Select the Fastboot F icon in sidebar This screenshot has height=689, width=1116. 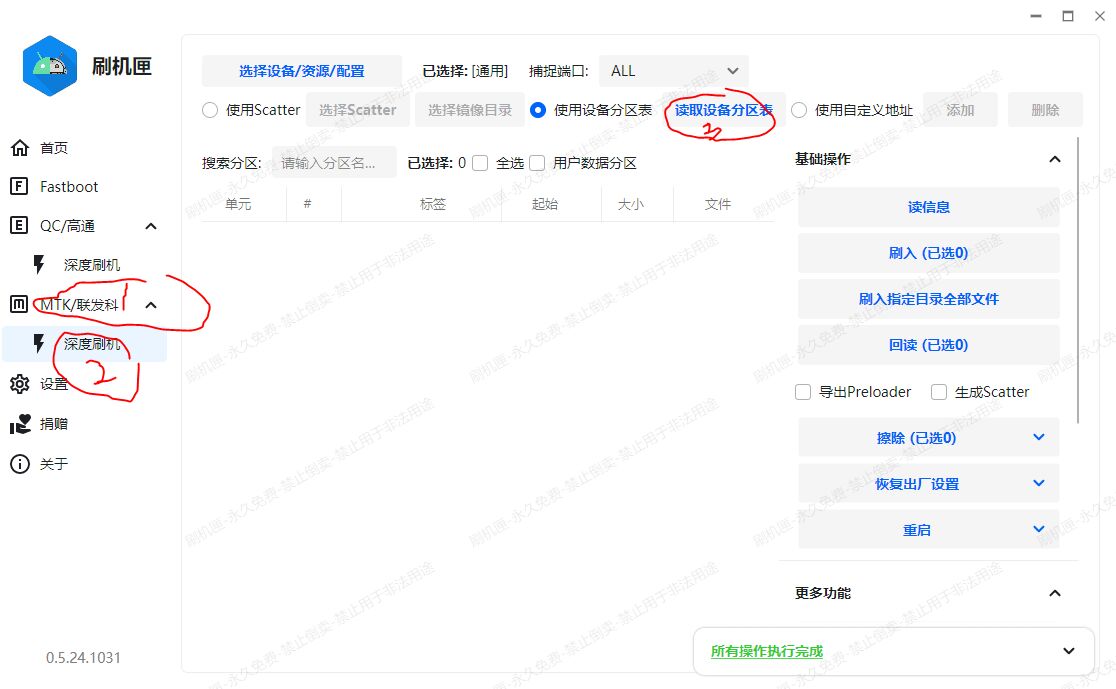[x=19, y=187]
